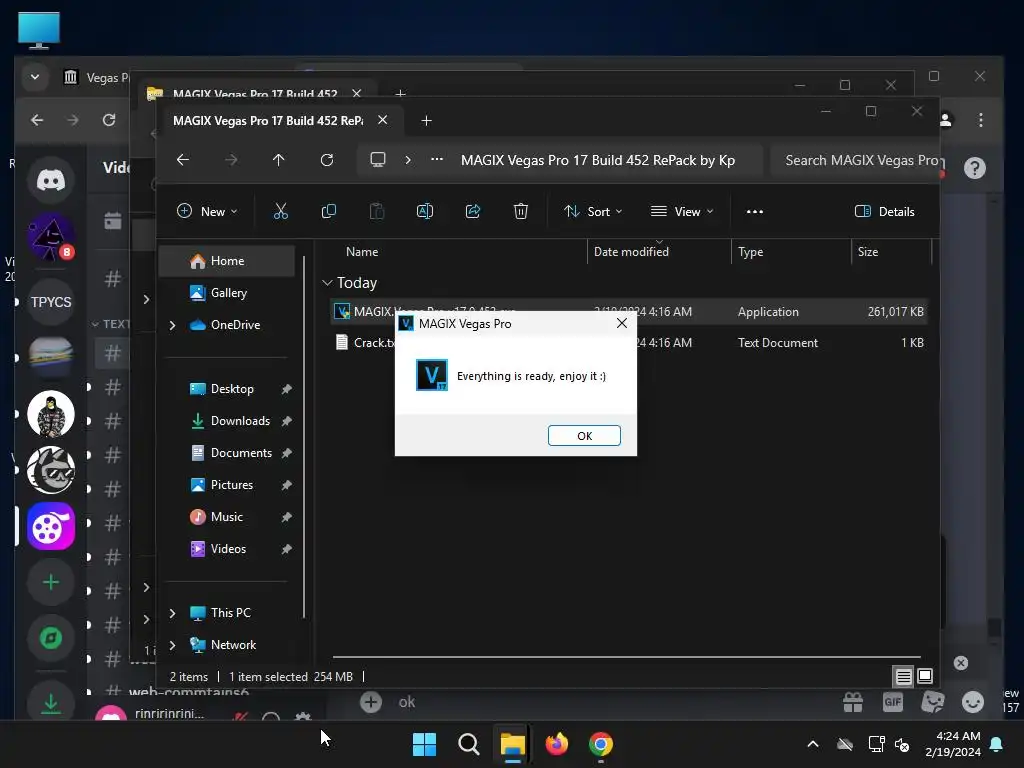Unpin Downloads using its pin icon
Image resolution: width=1024 pixels, height=768 pixels.
coord(286,421)
